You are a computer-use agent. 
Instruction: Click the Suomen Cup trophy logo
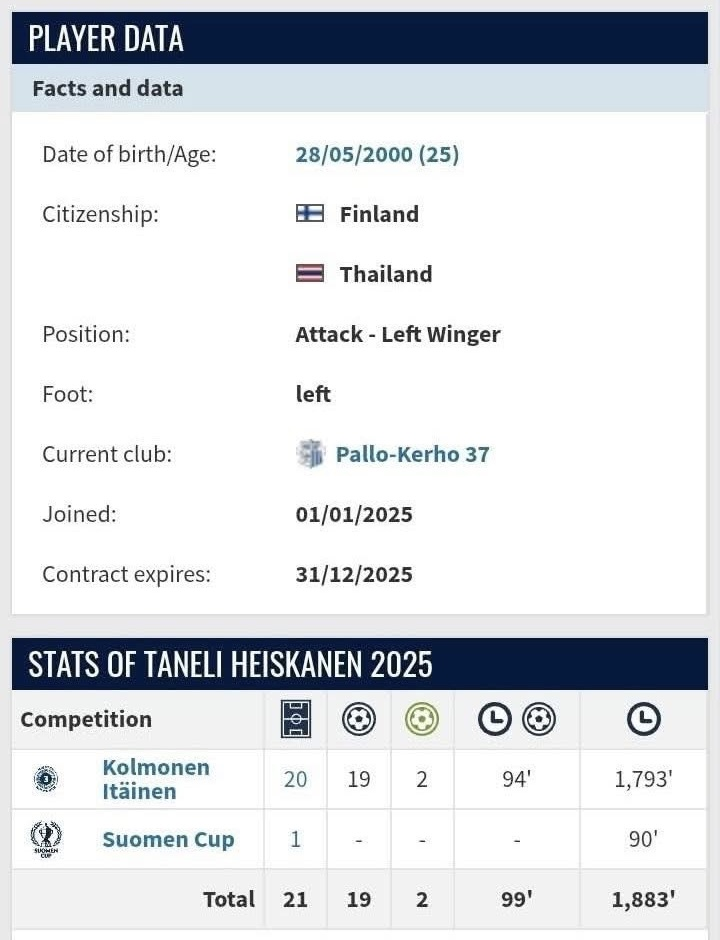point(46,839)
